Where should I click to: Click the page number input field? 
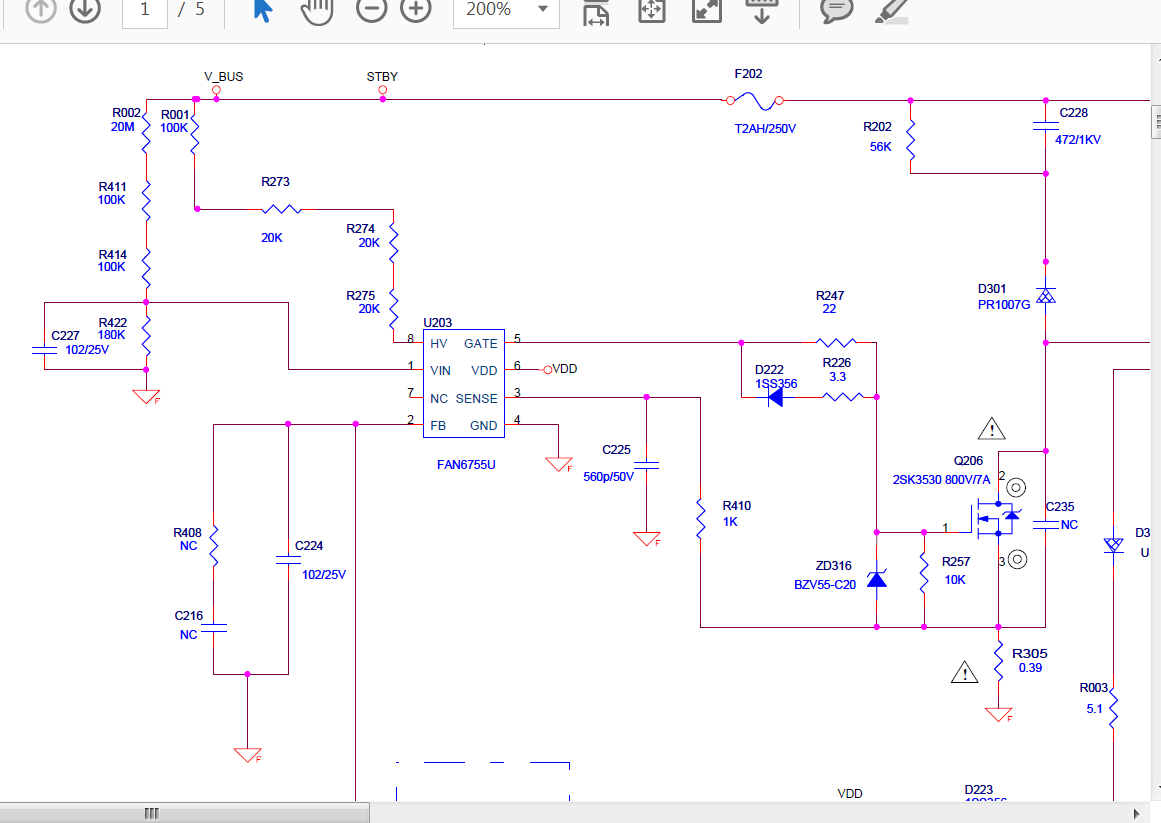click(x=146, y=10)
